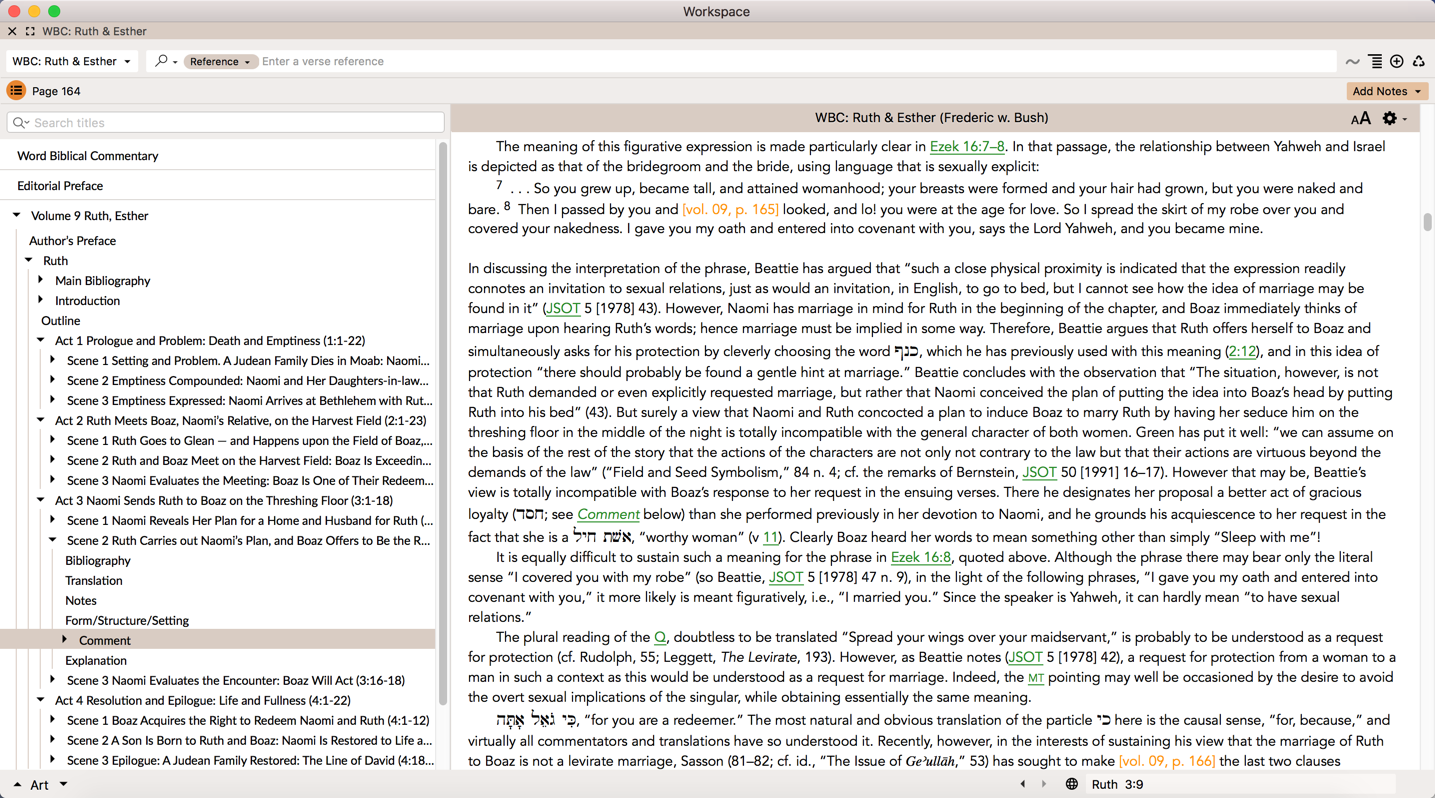Click the Search titles magnifier icon
Image resolution: width=1435 pixels, height=798 pixels.
coord(20,123)
